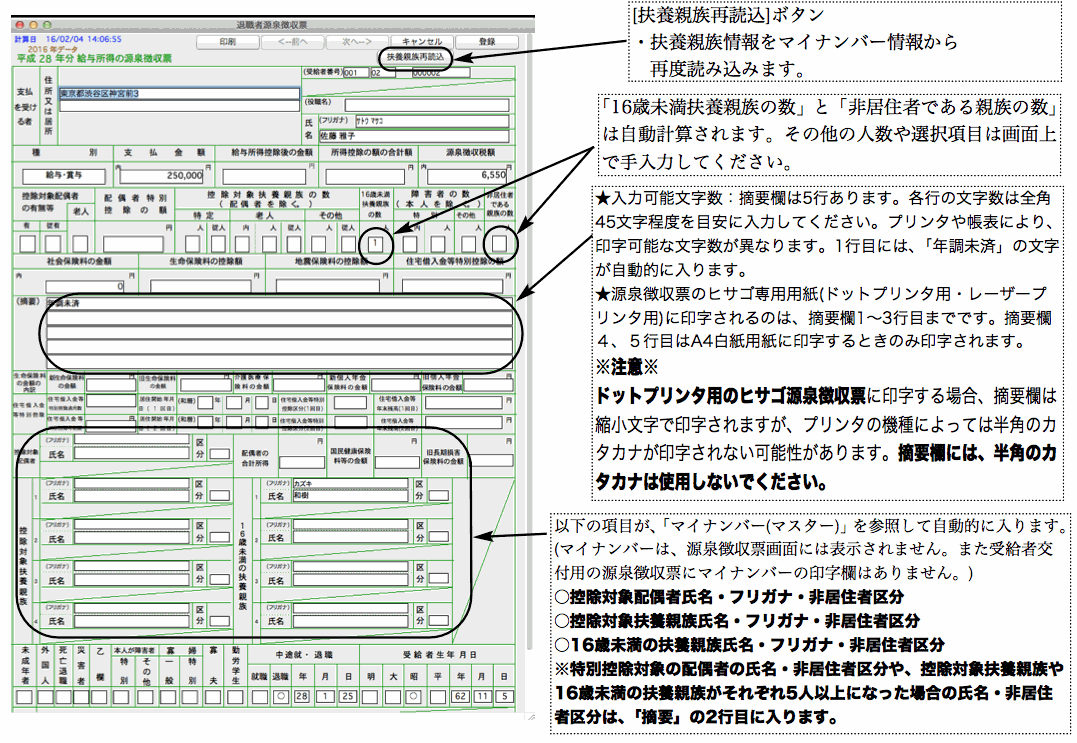Tick the 未成年者 checkbox

[x=24, y=696]
